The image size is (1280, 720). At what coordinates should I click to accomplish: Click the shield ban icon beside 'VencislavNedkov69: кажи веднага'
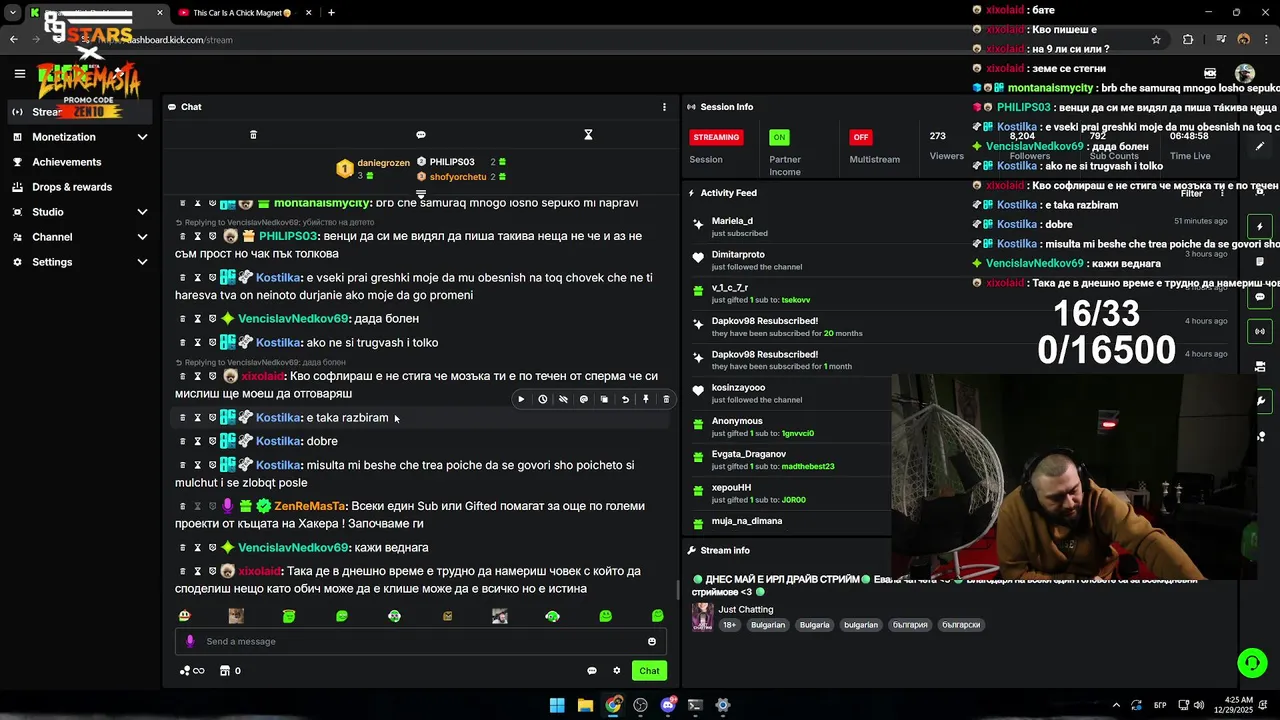click(212, 548)
